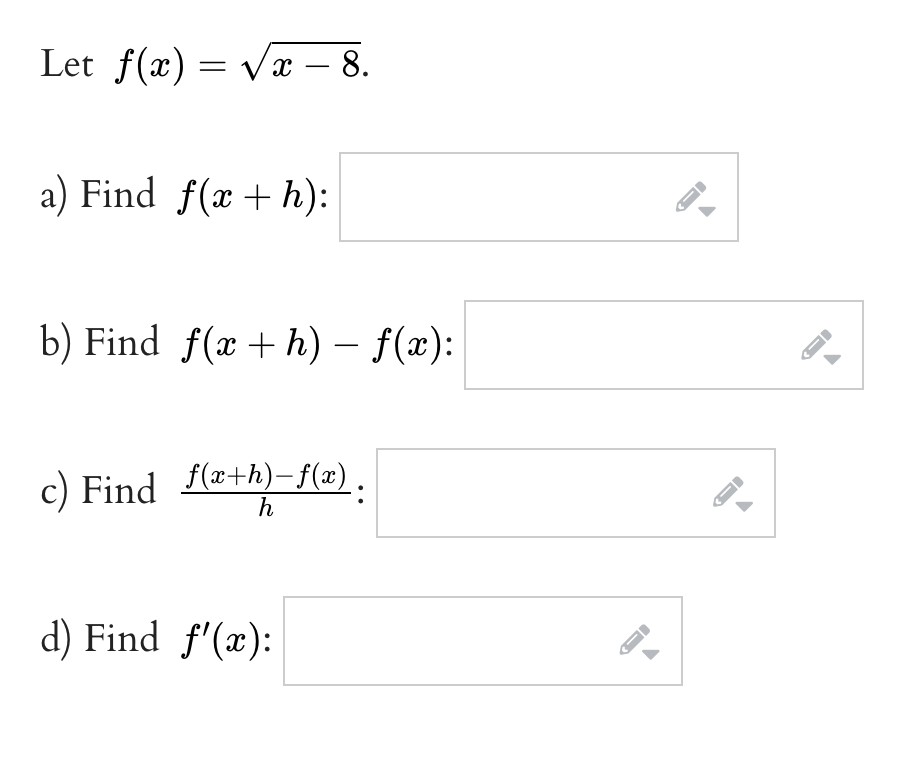
Task: Expand the input options arrow in part b
Action: [835, 359]
